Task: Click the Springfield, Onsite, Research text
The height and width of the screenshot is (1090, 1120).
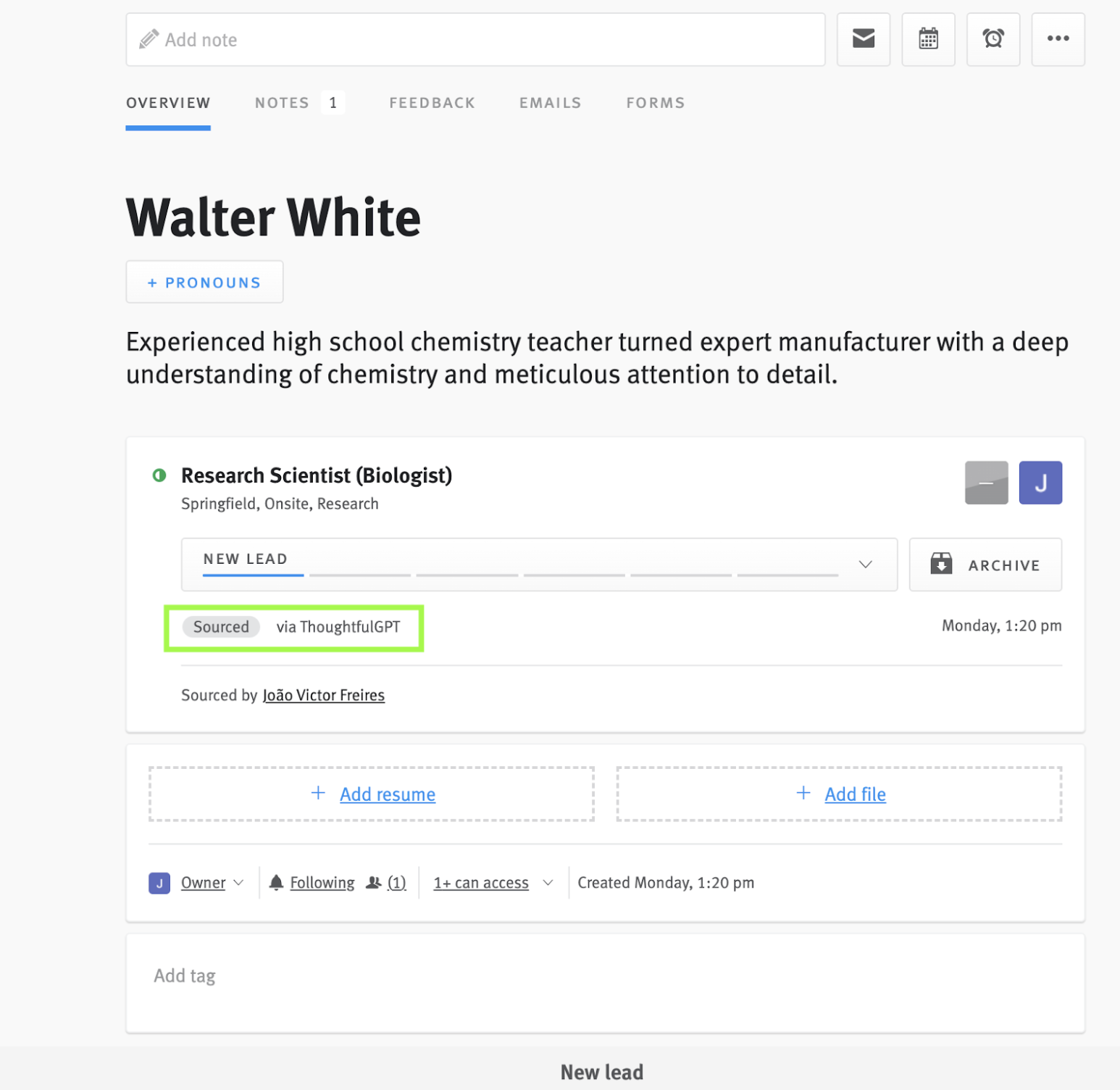Action: tap(280, 504)
